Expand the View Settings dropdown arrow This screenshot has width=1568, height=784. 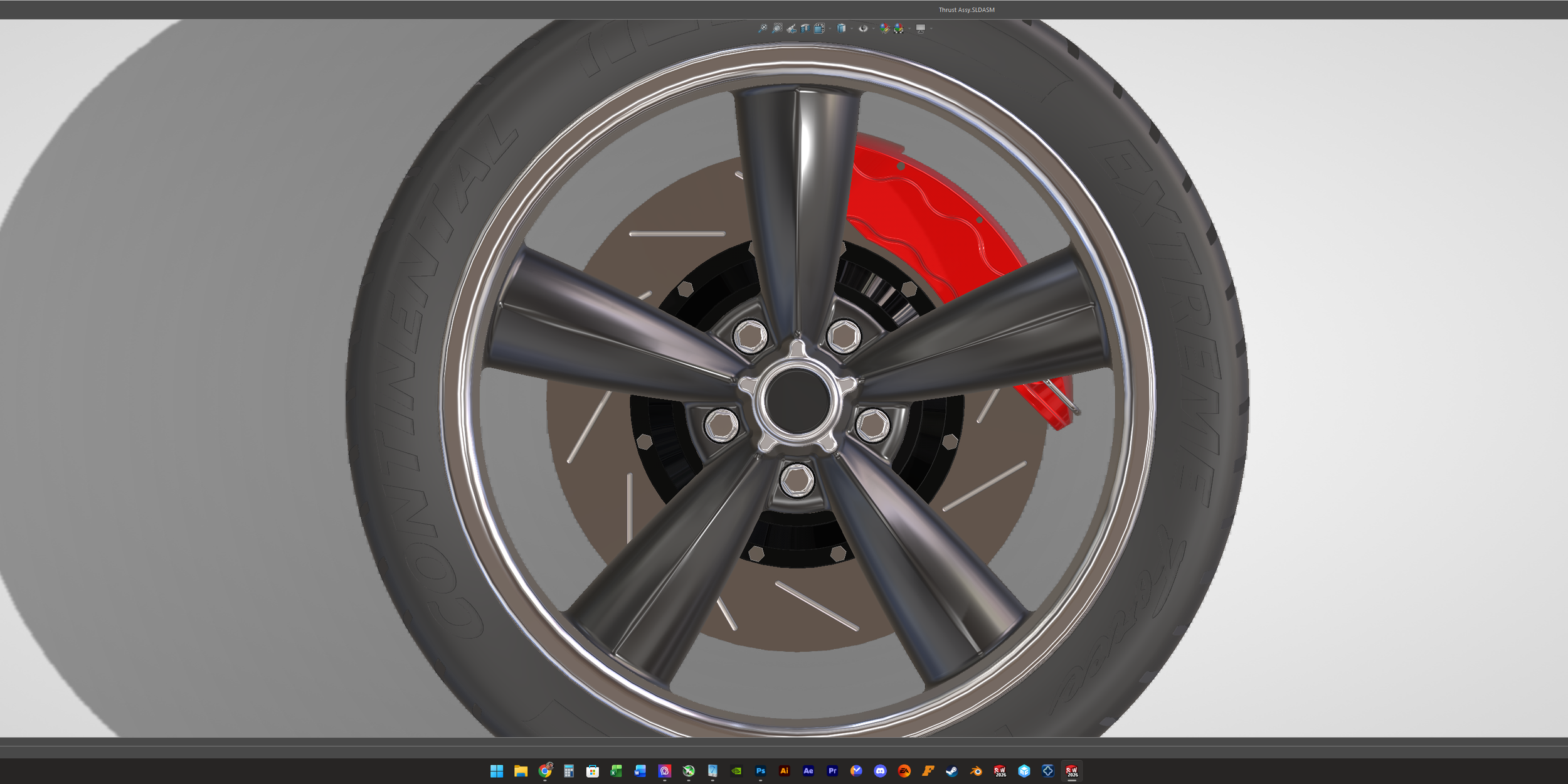[931, 29]
